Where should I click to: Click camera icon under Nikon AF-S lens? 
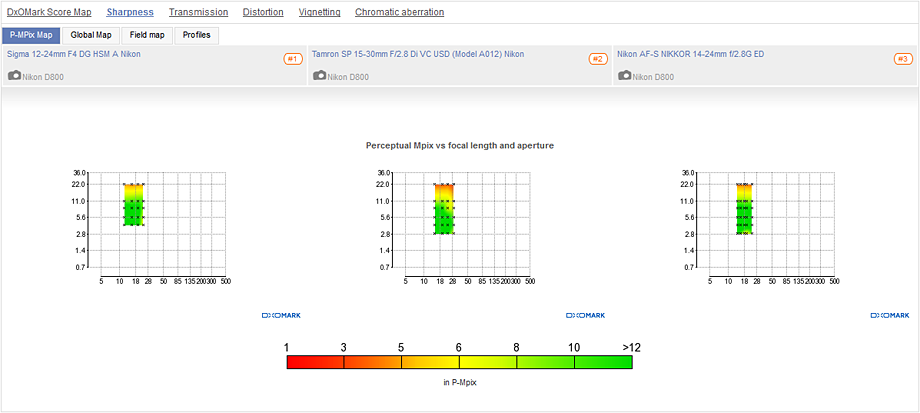pyautogui.click(x=624, y=75)
